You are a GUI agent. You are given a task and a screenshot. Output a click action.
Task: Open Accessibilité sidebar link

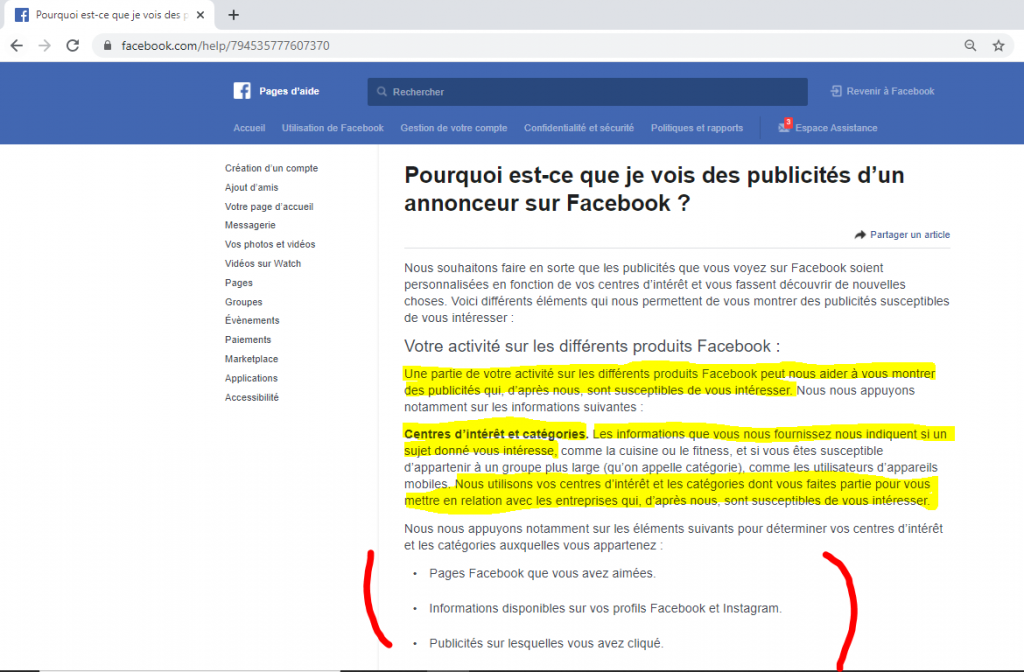[x=251, y=397]
